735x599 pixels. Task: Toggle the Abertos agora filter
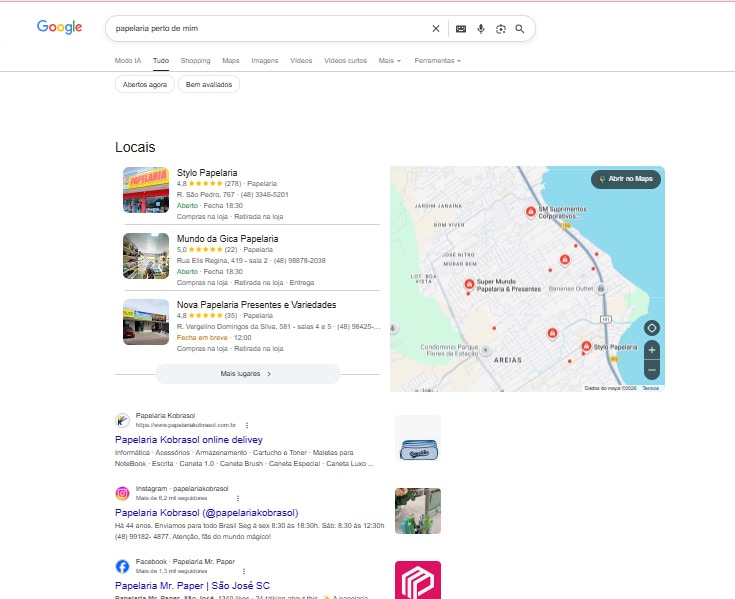pos(145,84)
